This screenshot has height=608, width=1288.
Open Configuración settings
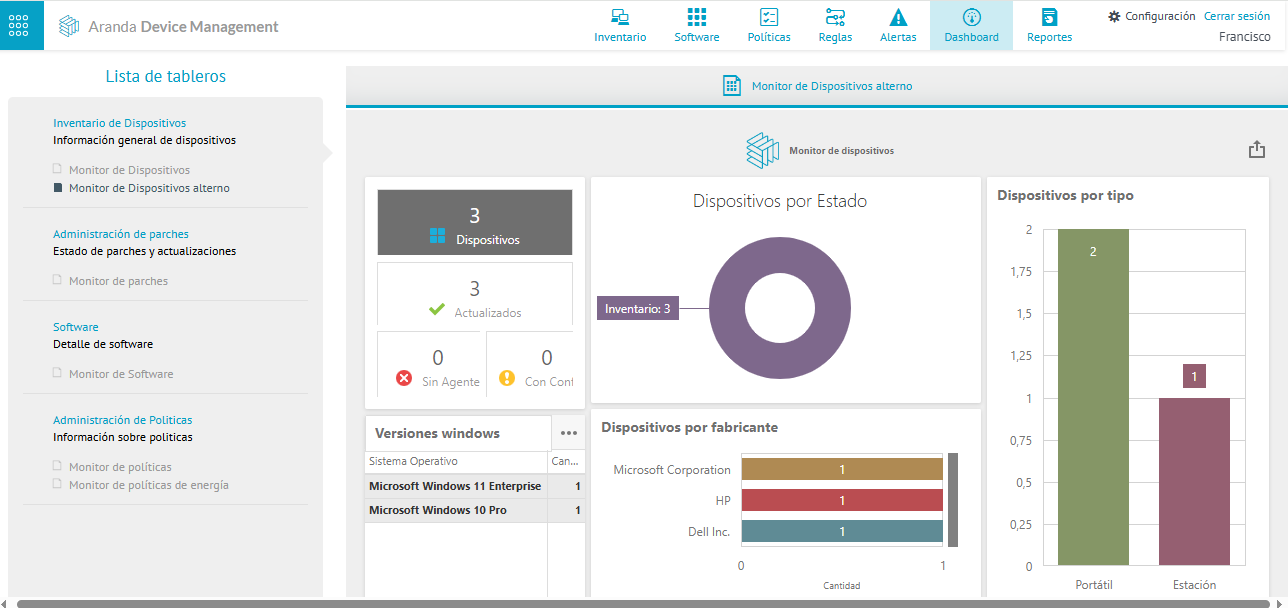tap(1152, 16)
